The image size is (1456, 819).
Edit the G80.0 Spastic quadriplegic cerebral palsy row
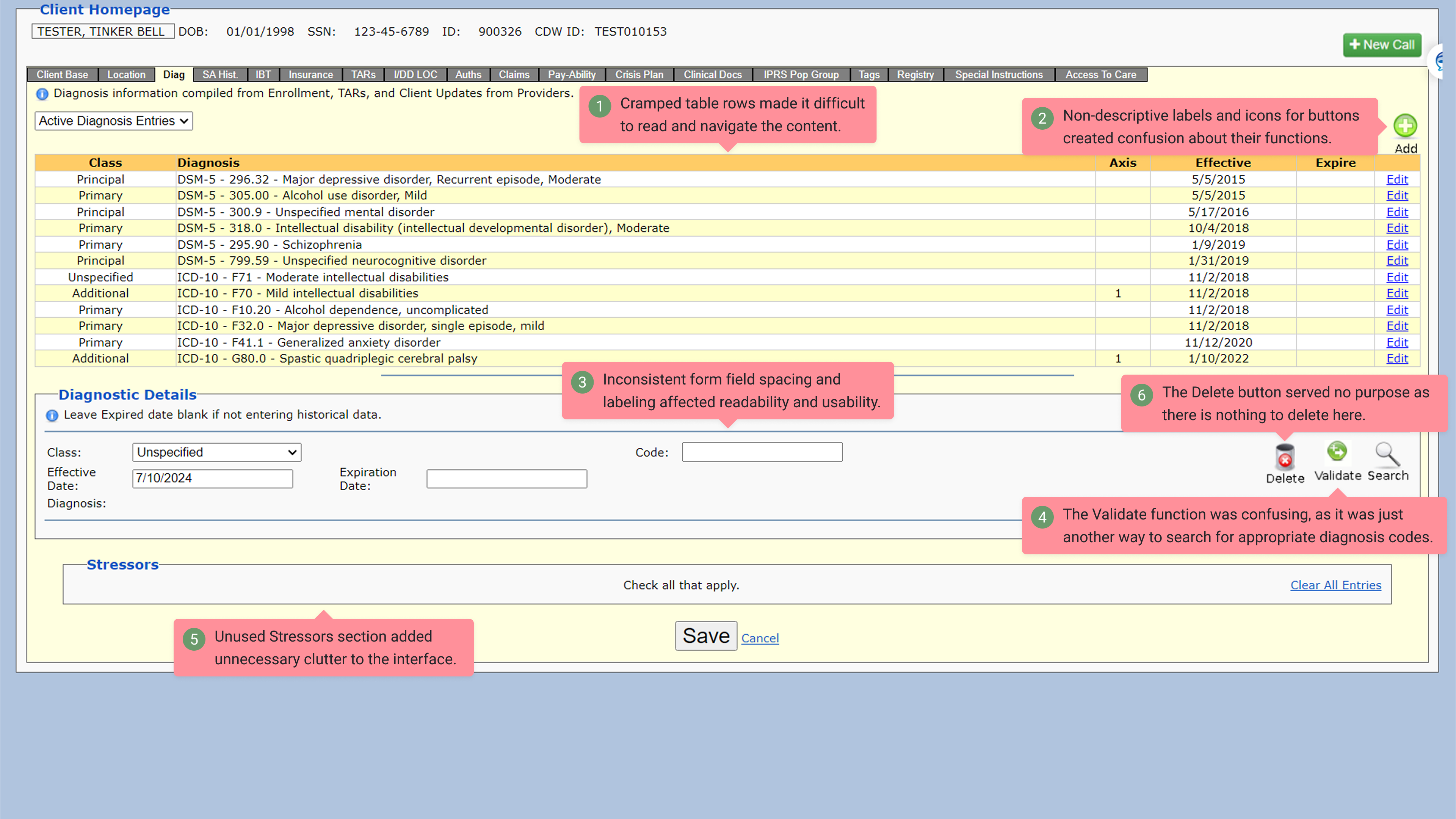tap(1396, 358)
